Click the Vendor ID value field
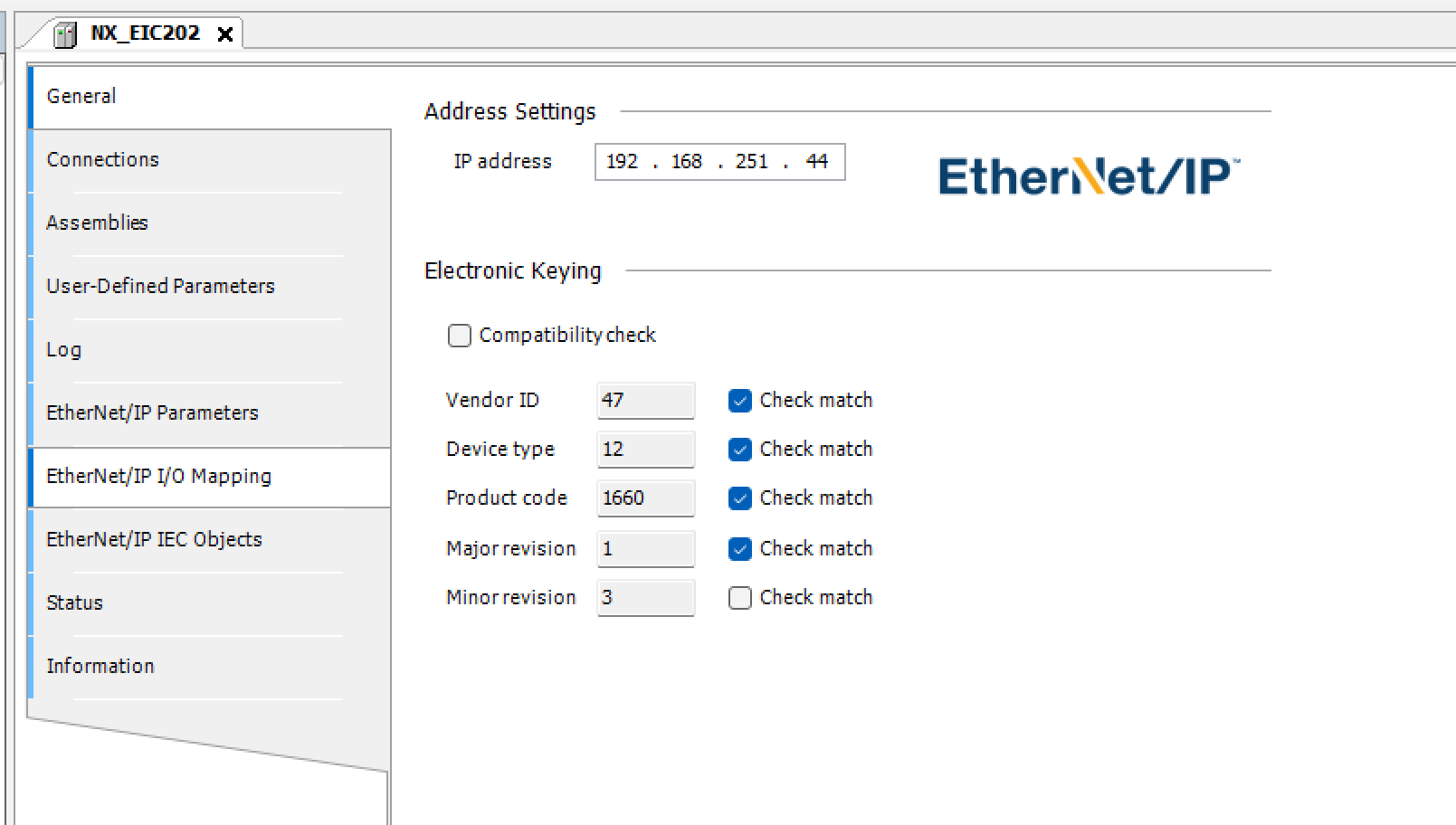This screenshot has width=1456, height=825. coord(645,401)
